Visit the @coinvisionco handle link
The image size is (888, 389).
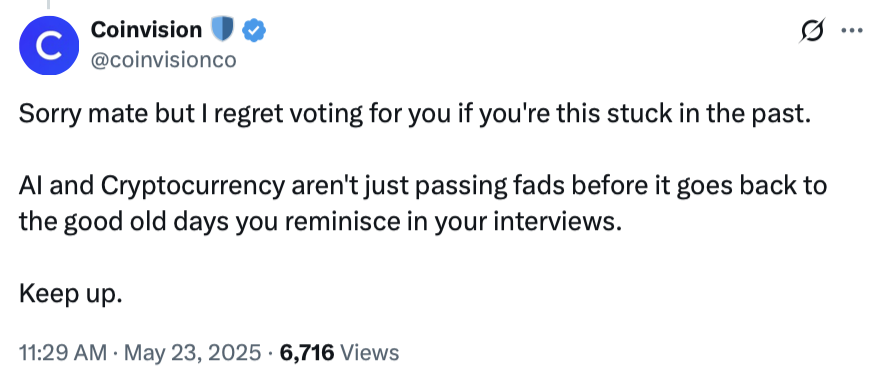coord(163,59)
